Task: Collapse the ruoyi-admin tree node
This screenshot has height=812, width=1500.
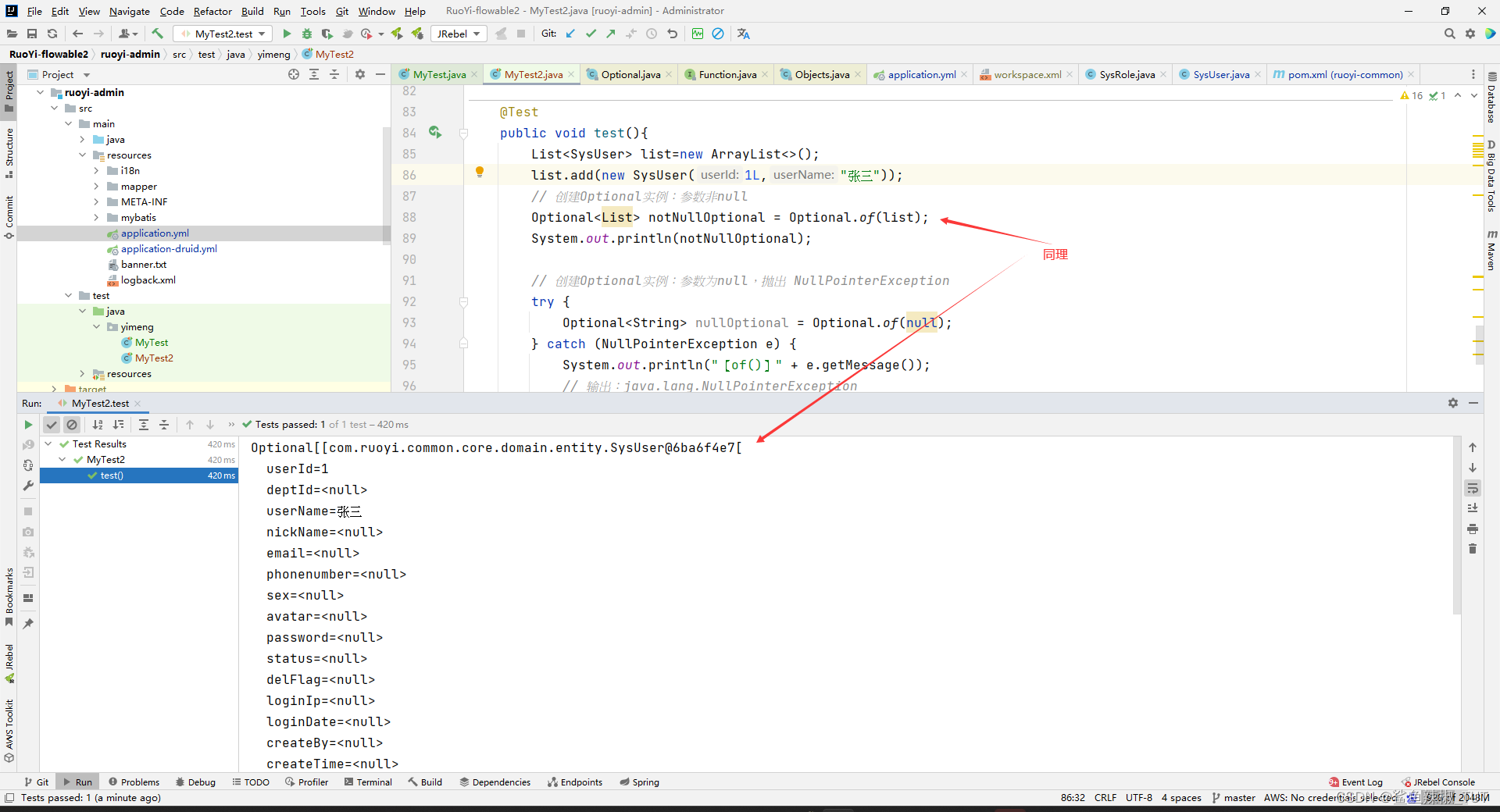Action: [x=41, y=92]
